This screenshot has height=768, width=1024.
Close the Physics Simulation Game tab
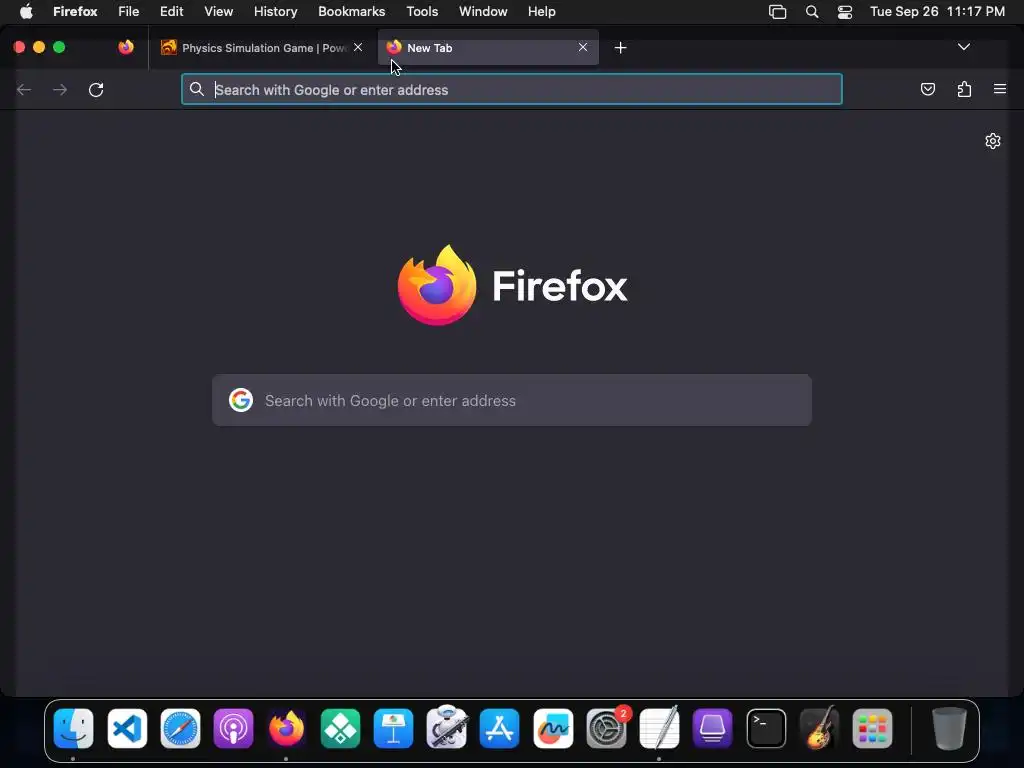point(358,47)
